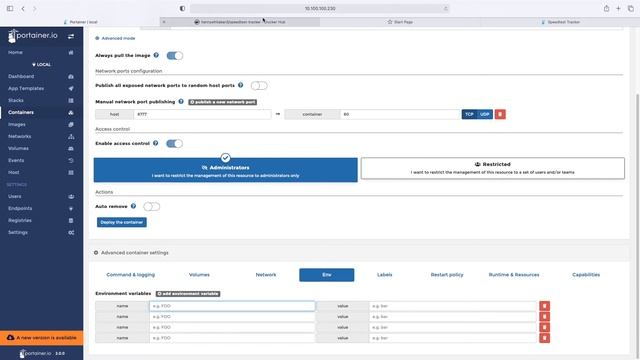
Task: Click first environment variable name field
Action: [232, 306]
